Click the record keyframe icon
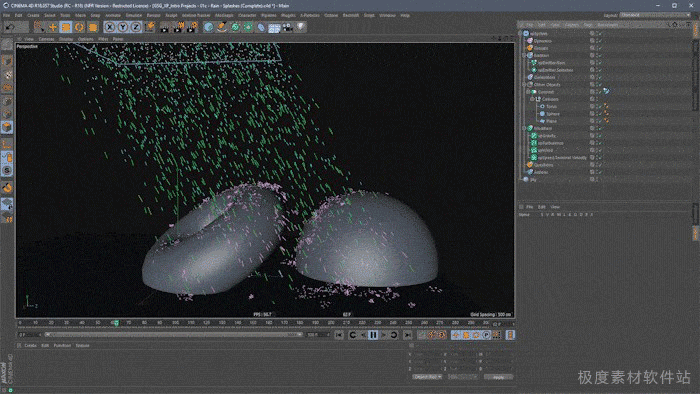The height and width of the screenshot is (394, 700). point(422,335)
